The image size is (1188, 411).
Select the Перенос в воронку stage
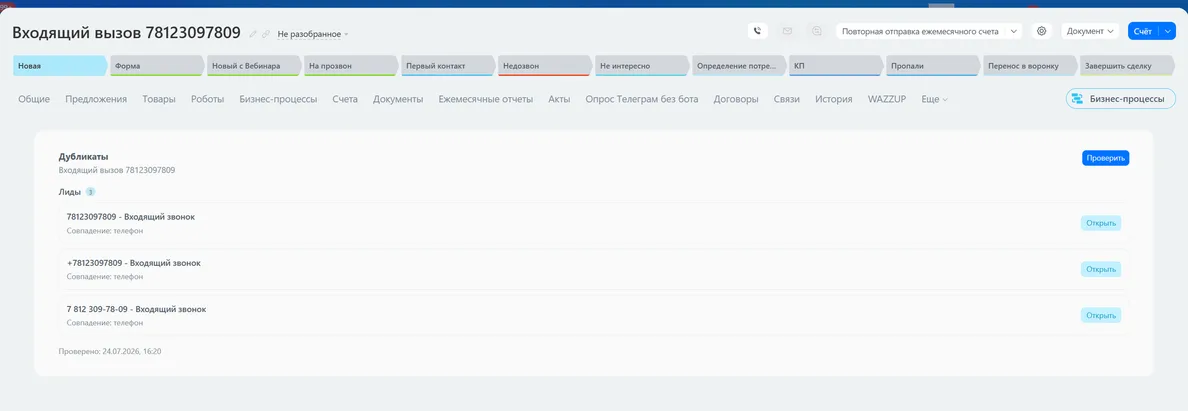(x=1030, y=66)
